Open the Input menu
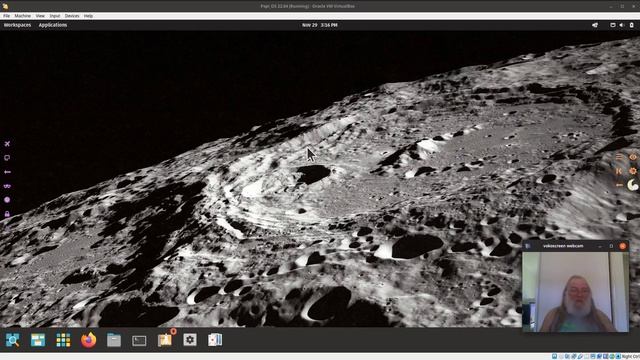 tap(55, 16)
